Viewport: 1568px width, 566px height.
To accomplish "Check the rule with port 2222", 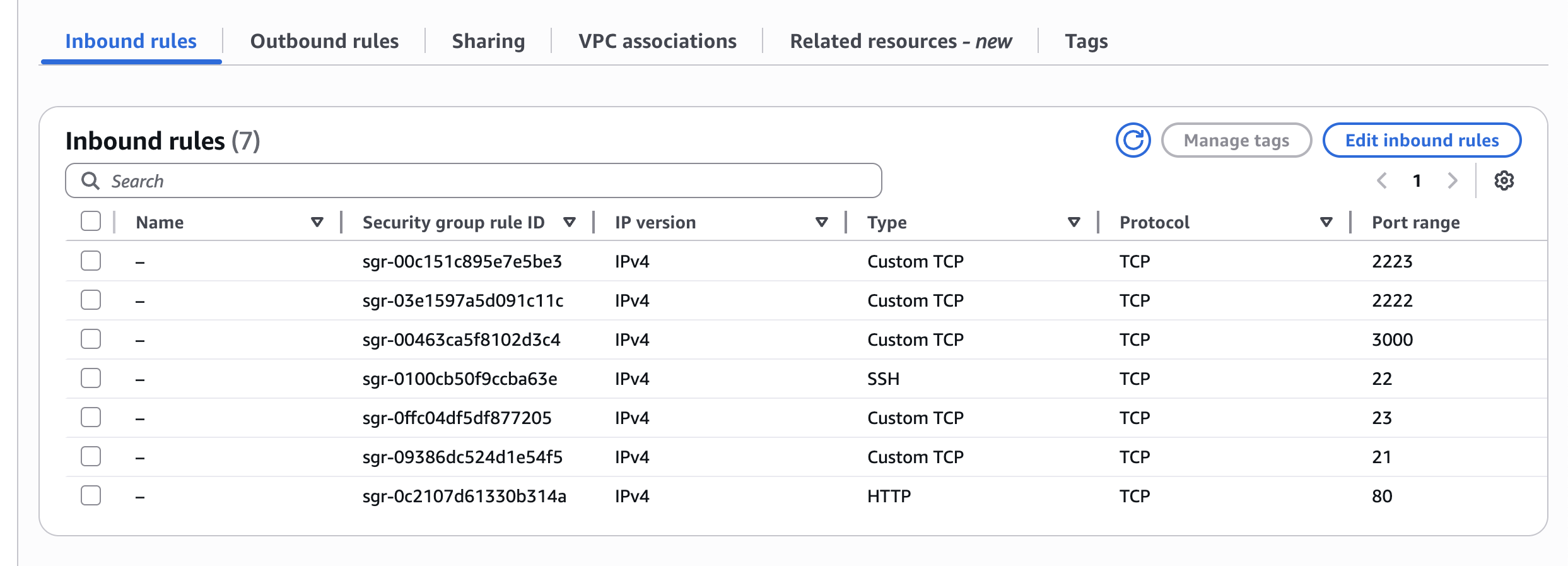I will pos(91,300).
